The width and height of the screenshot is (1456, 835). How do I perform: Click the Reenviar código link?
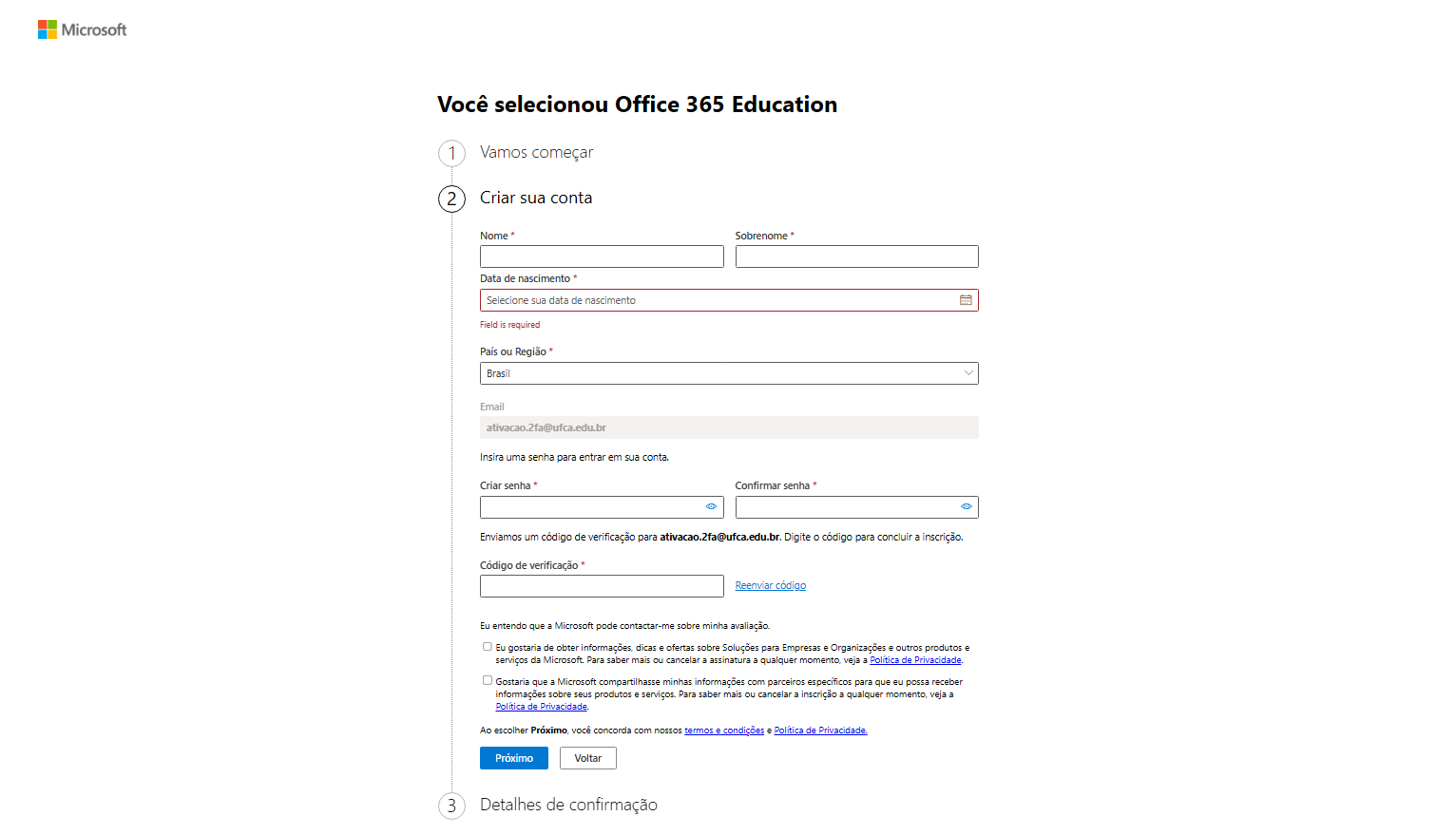[770, 586]
